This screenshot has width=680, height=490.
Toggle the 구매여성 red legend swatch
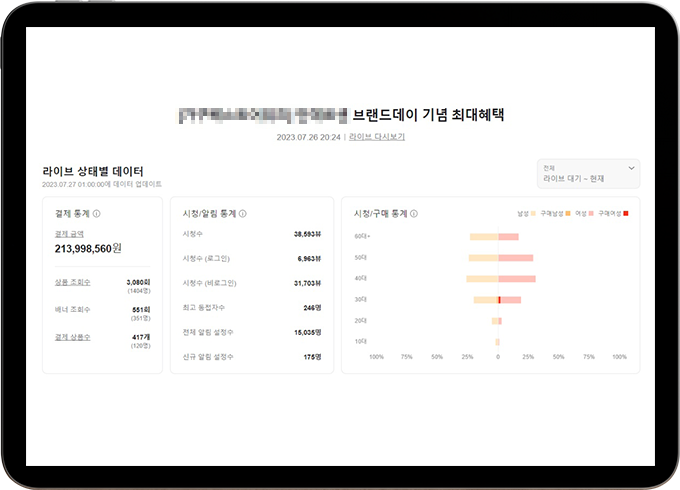pyautogui.click(x=627, y=214)
